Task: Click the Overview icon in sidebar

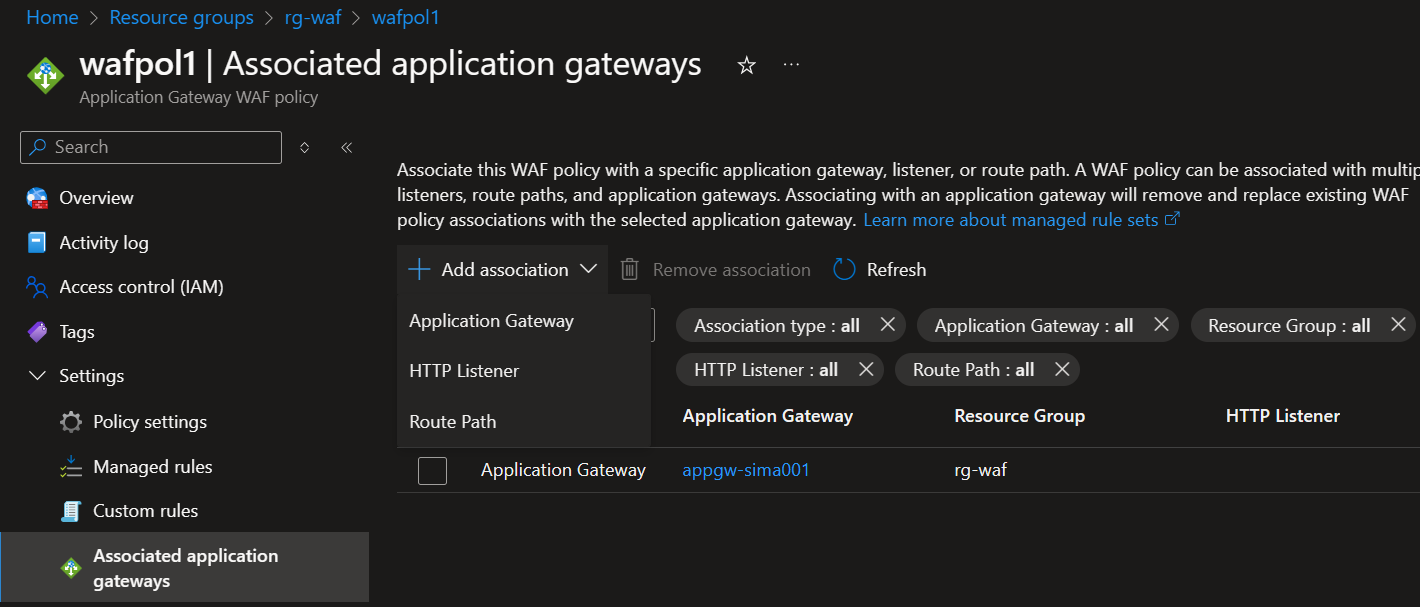Action: pyautogui.click(x=38, y=198)
